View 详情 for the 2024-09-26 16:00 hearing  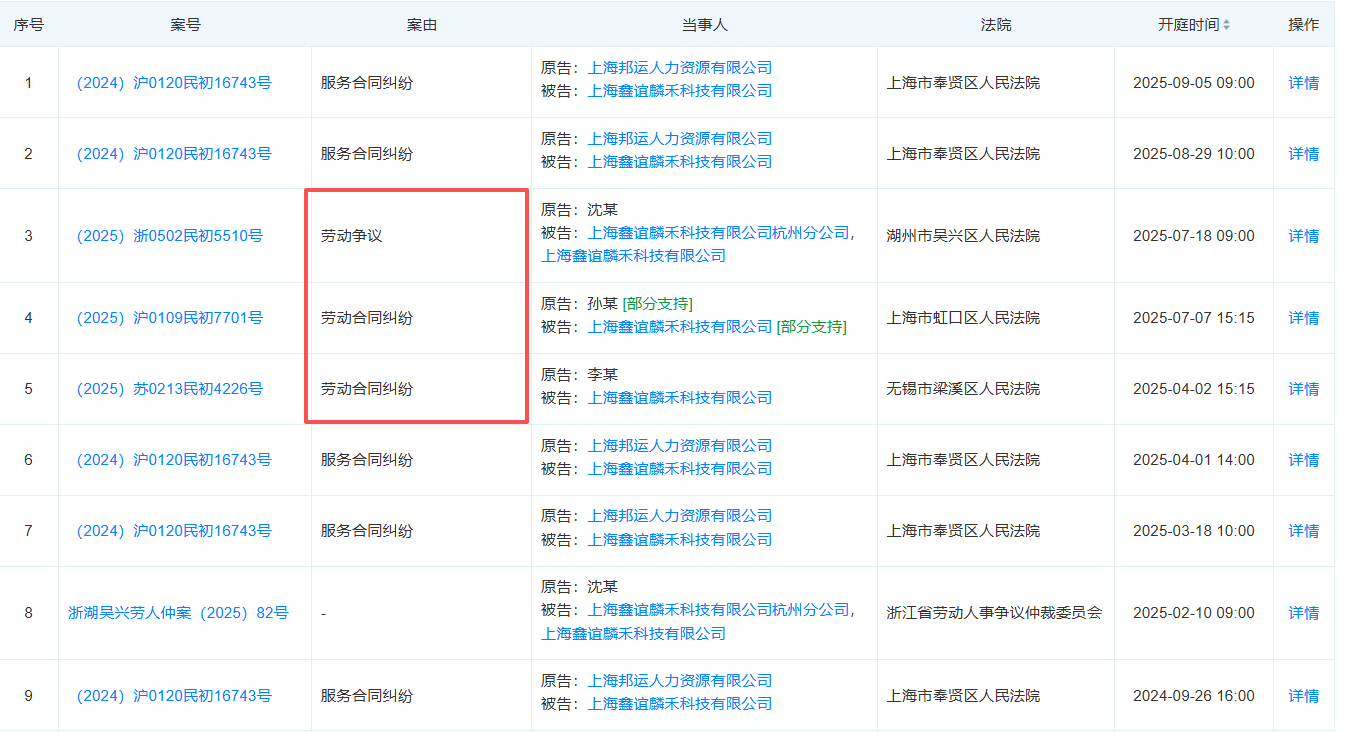pos(1303,696)
